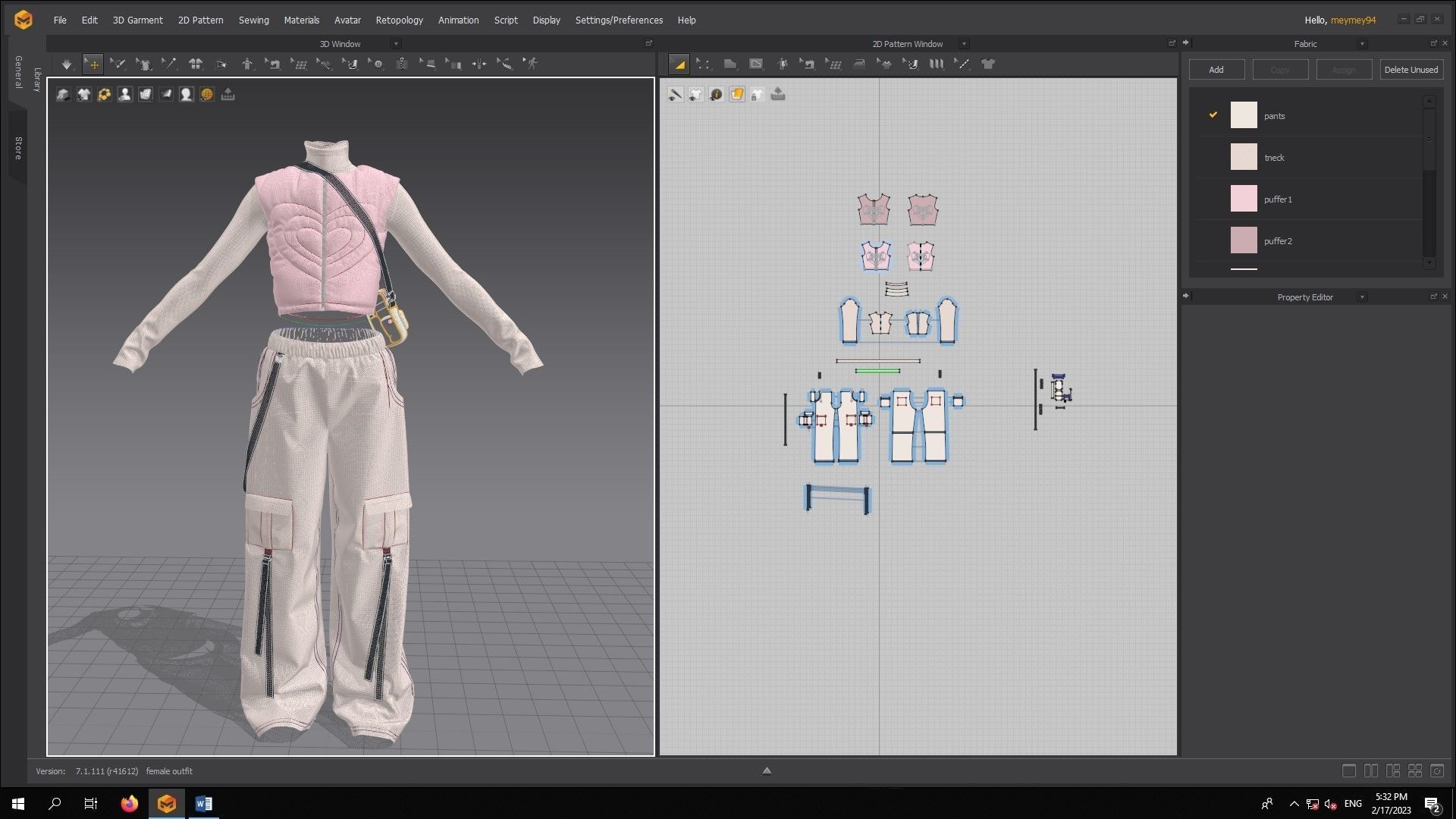Open Windows Search from taskbar
The width and height of the screenshot is (1456, 819).
[55, 804]
